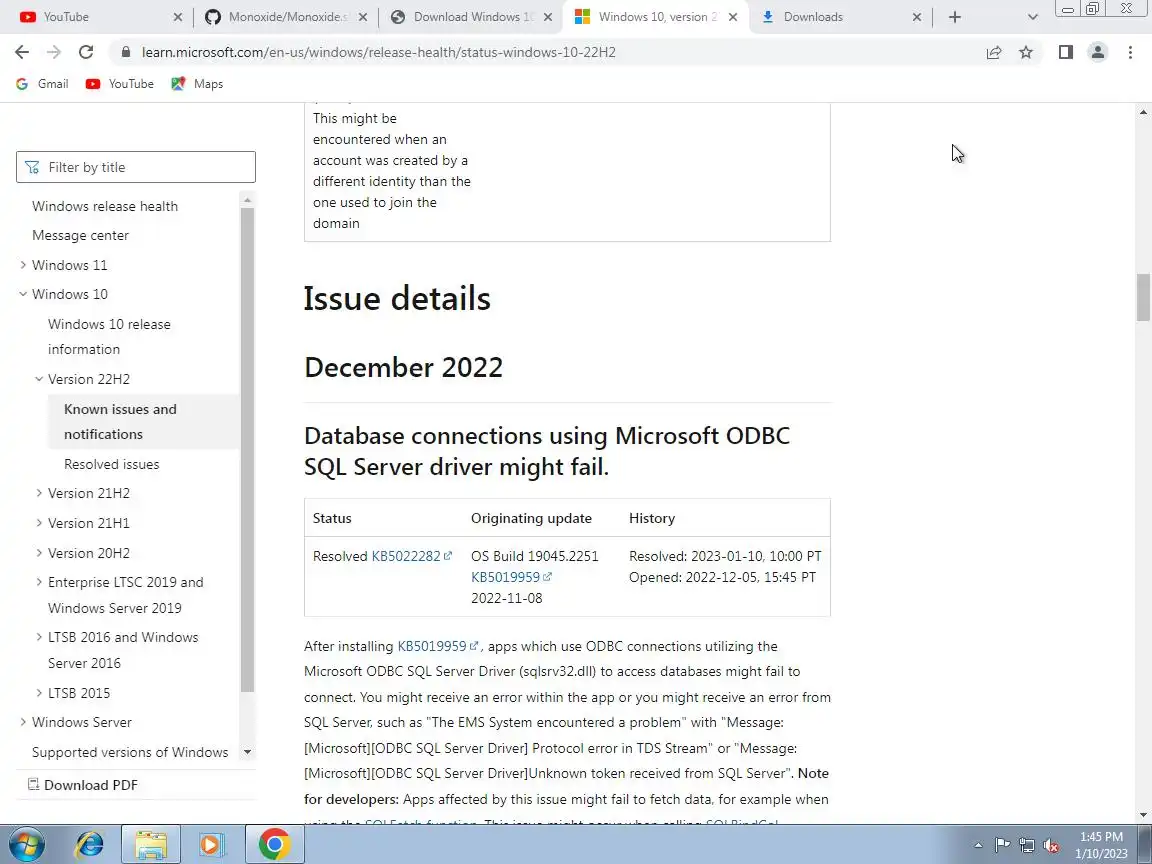1152x864 pixels.
Task: Collapse the Version 22H2 node
Action: [x=39, y=379]
